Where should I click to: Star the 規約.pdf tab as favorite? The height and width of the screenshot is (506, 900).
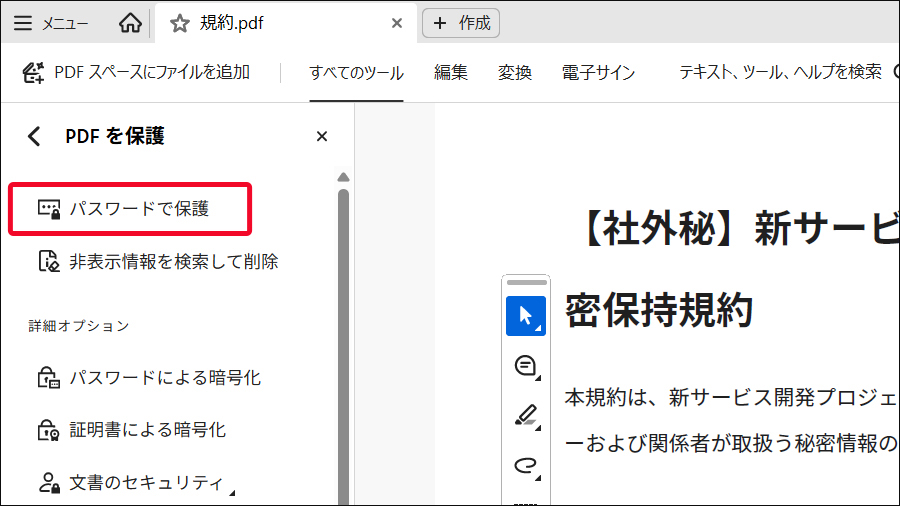(x=180, y=24)
